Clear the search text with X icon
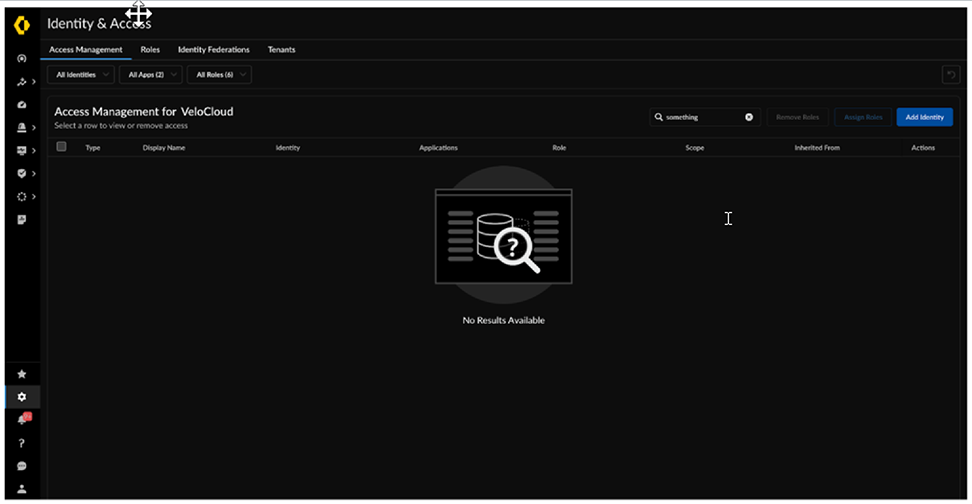The width and height of the screenshot is (972, 504). pos(748,117)
